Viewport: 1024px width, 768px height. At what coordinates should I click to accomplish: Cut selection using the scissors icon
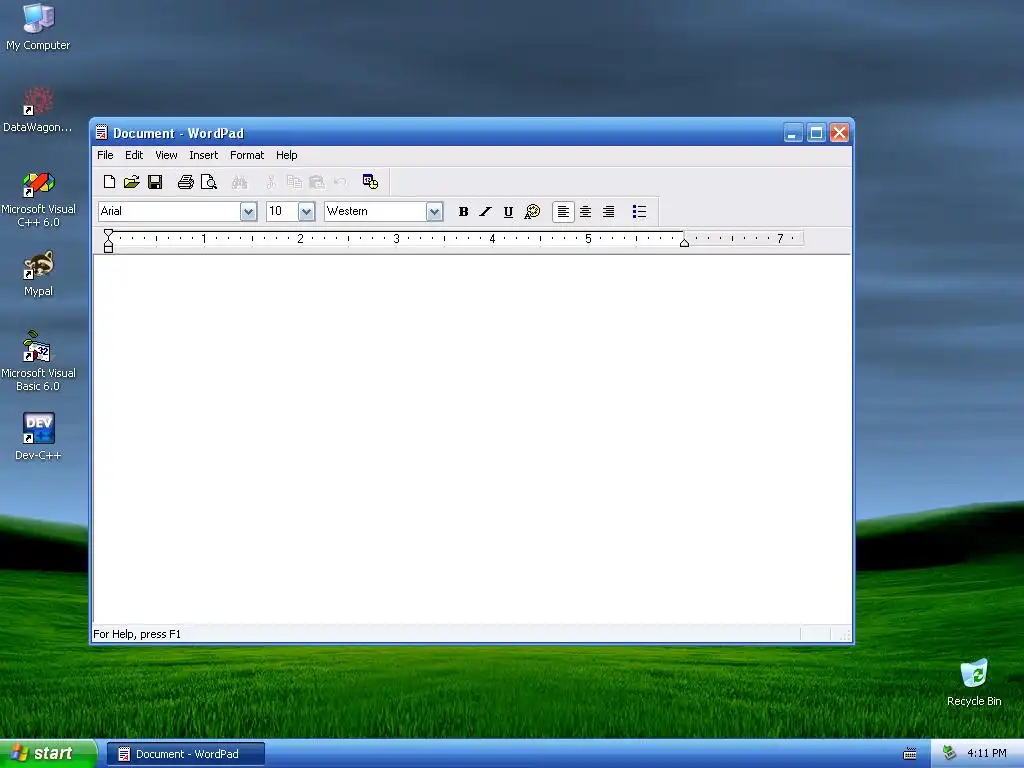coord(270,182)
